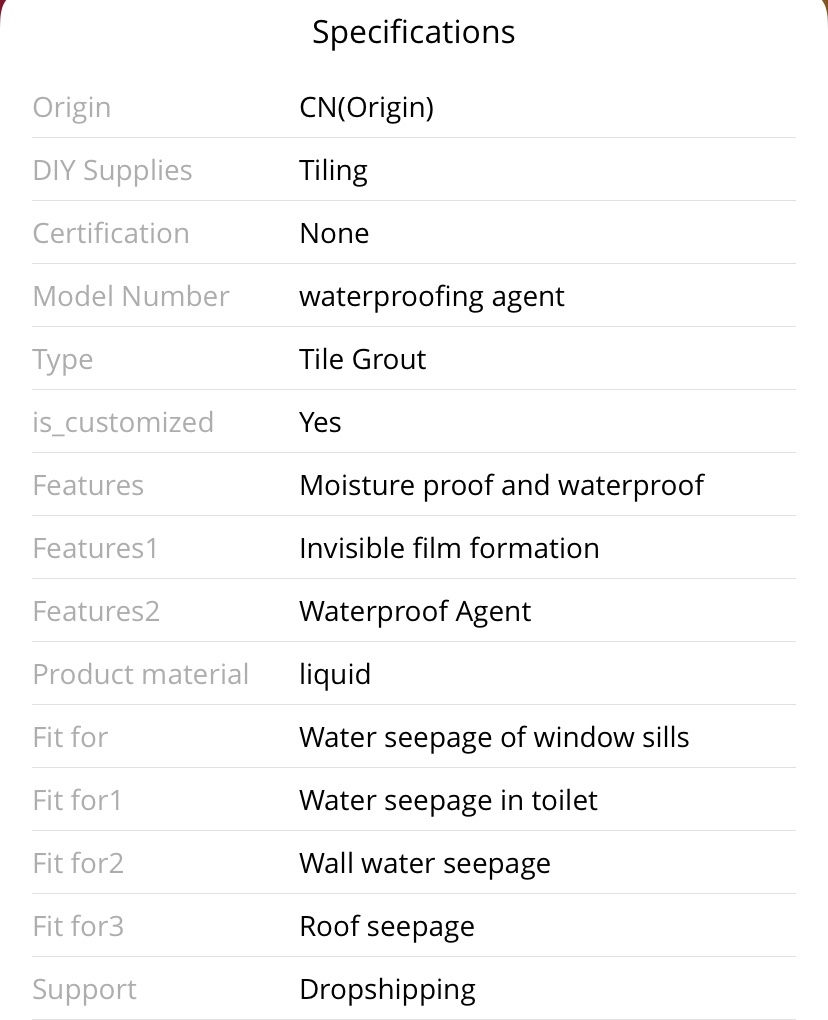Image resolution: width=828 pixels, height=1020 pixels.
Task: Tap the Product material label
Action: click(x=140, y=674)
